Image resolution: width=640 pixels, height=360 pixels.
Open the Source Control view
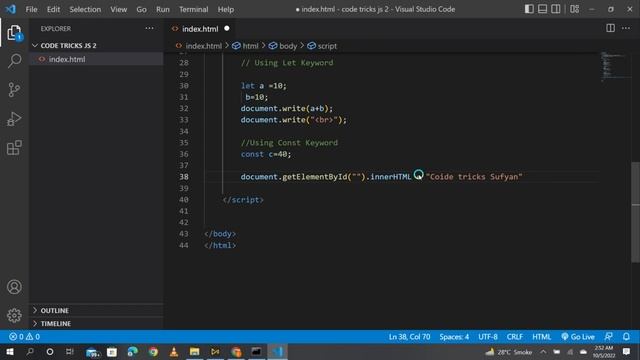(x=14, y=89)
